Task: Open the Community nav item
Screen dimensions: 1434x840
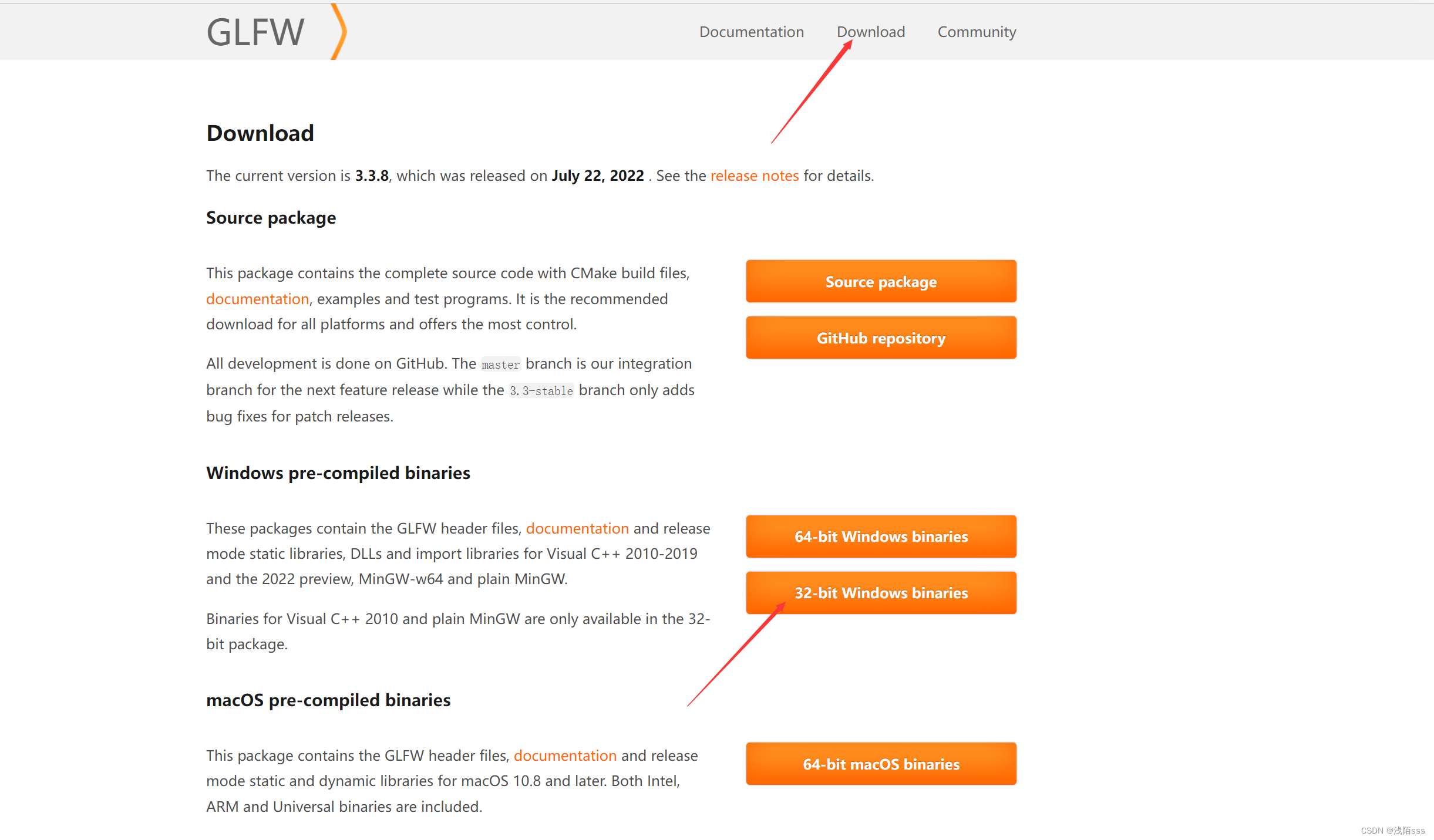Action: (x=977, y=32)
